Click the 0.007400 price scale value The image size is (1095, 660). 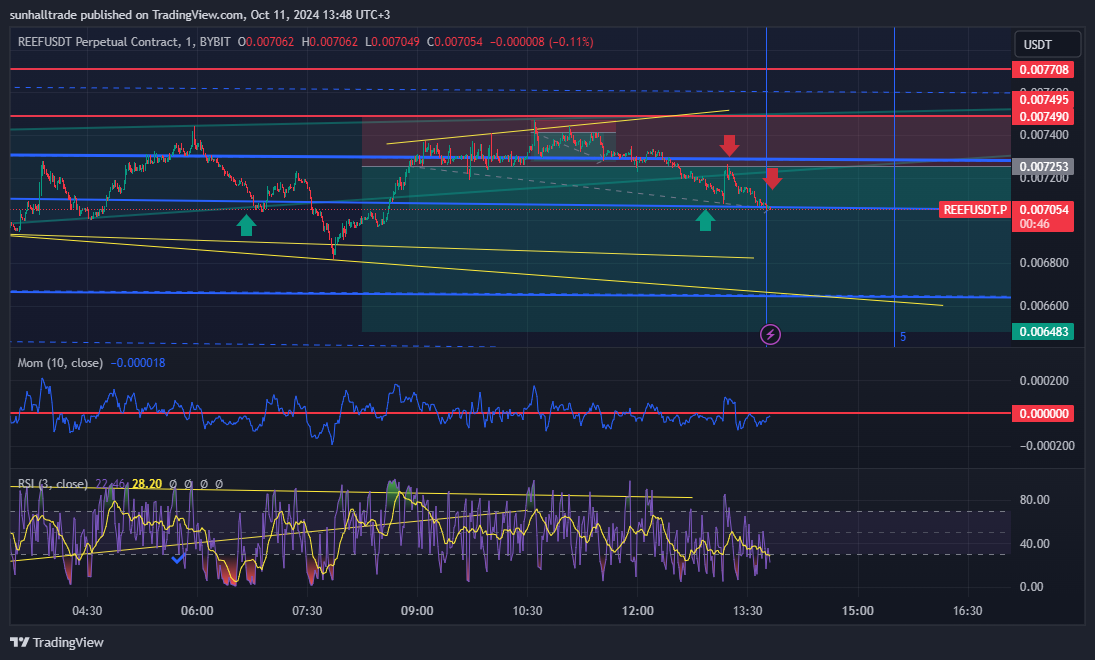[1043, 135]
